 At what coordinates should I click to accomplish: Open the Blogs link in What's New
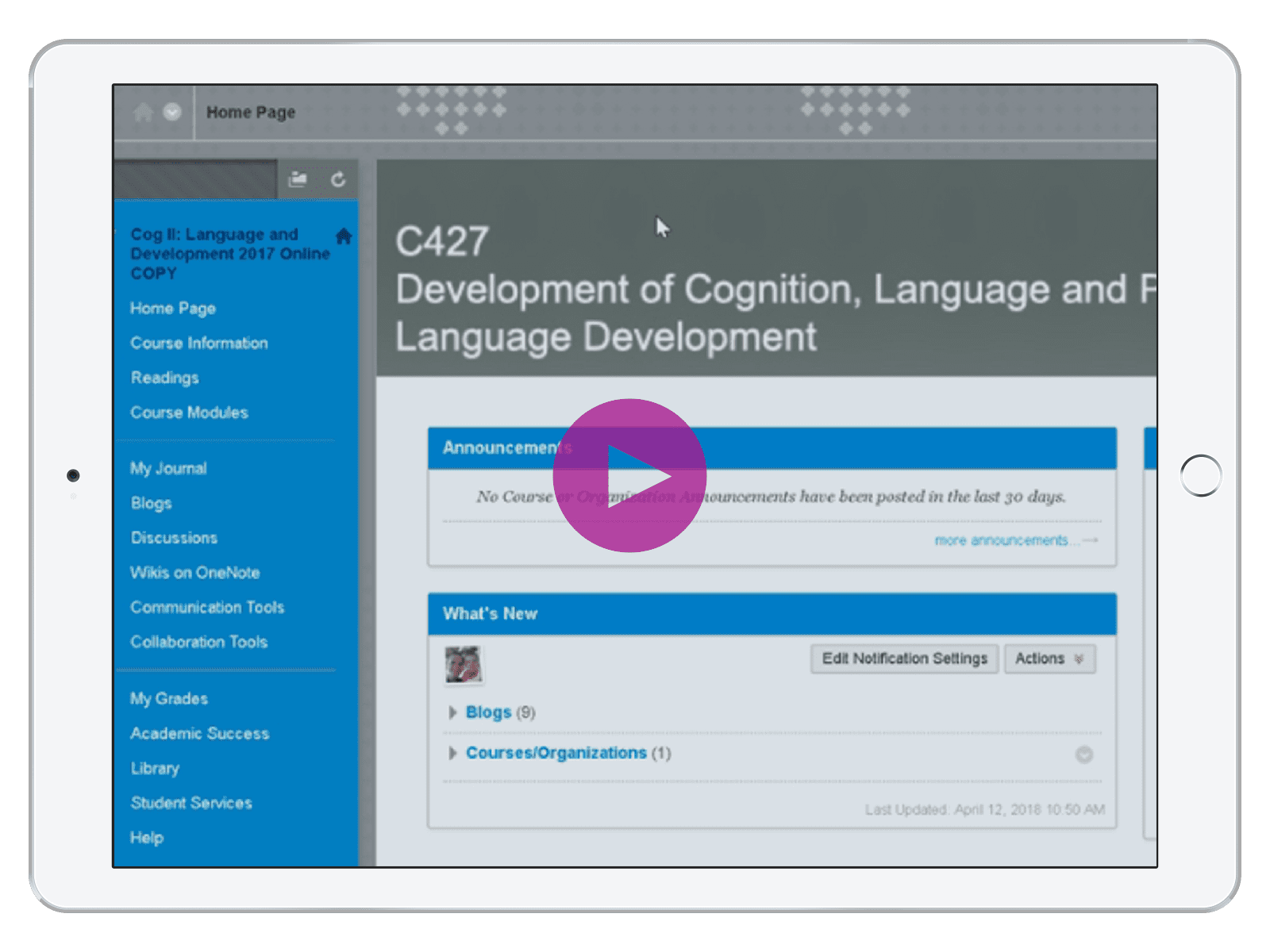(488, 712)
